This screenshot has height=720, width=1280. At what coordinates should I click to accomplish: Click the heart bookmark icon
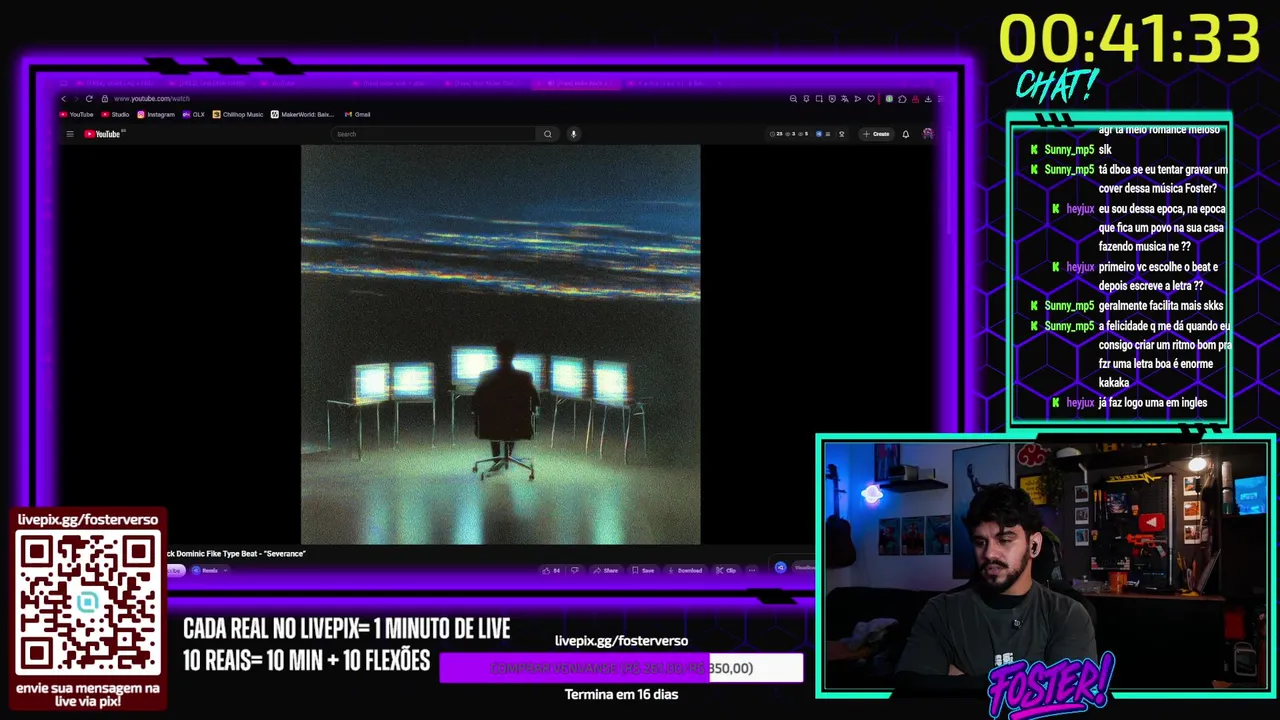(x=871, y=99)
